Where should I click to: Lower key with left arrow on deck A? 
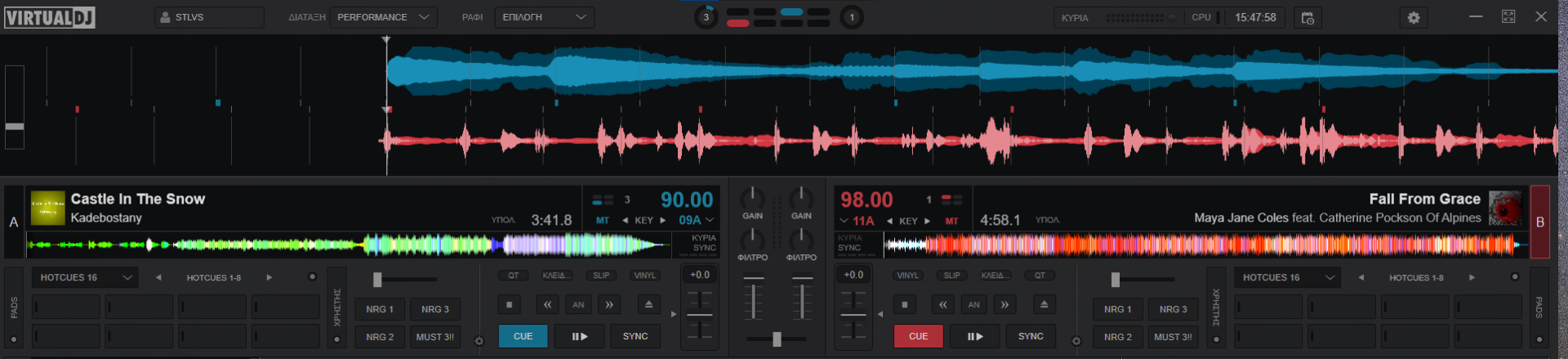(x=625, y=221)
